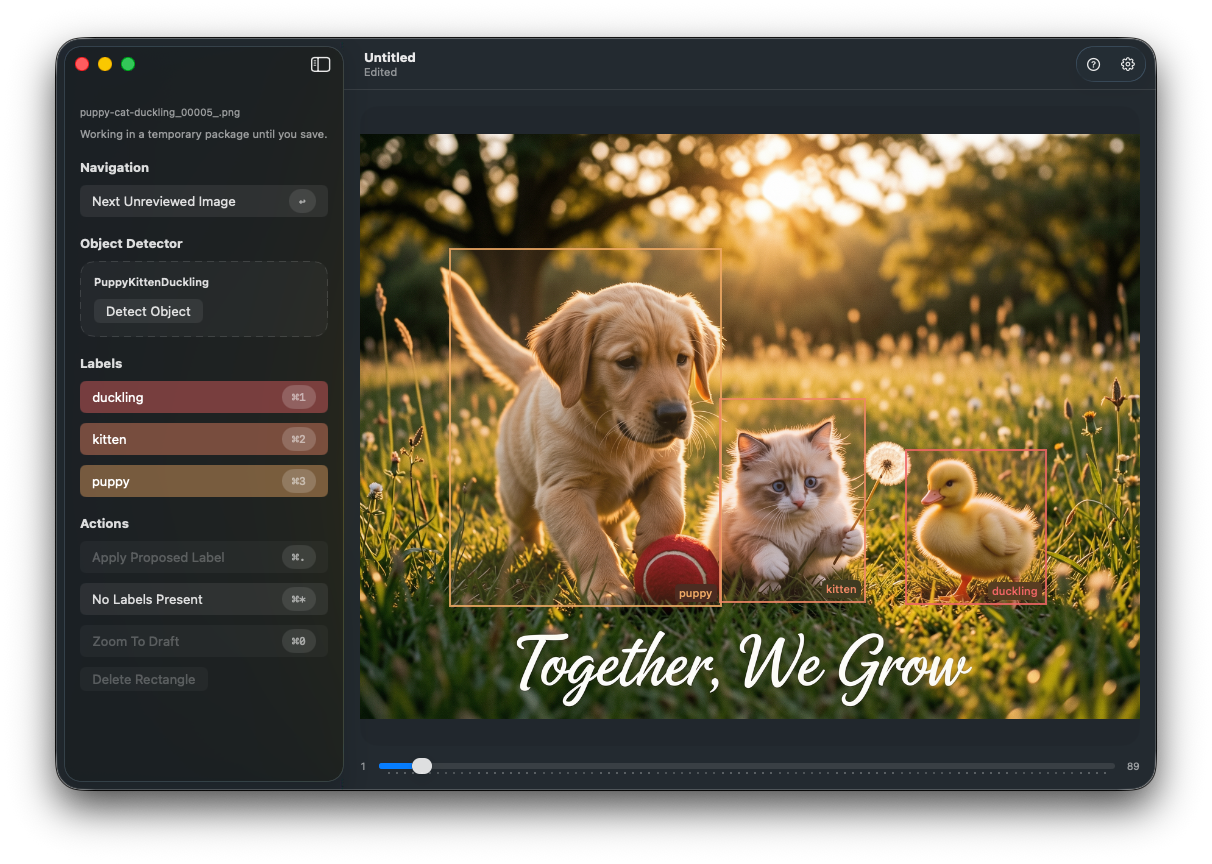The width and height of the screenshot is (1212, 864).
Task: Go to Next Unreviewed Image
Action: tap(164, 201)
